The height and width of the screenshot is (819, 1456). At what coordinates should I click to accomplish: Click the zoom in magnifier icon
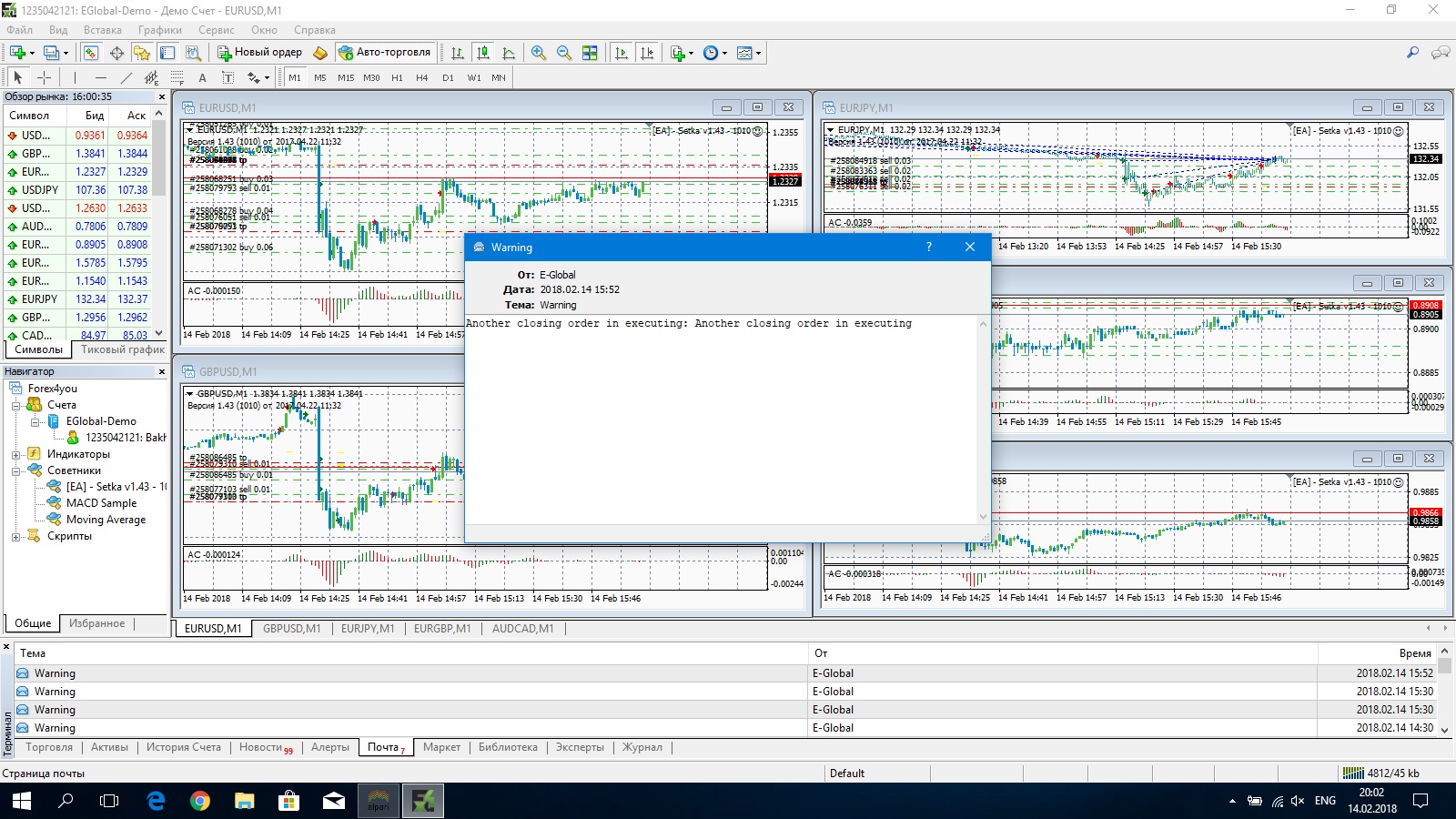coord(539,53)
